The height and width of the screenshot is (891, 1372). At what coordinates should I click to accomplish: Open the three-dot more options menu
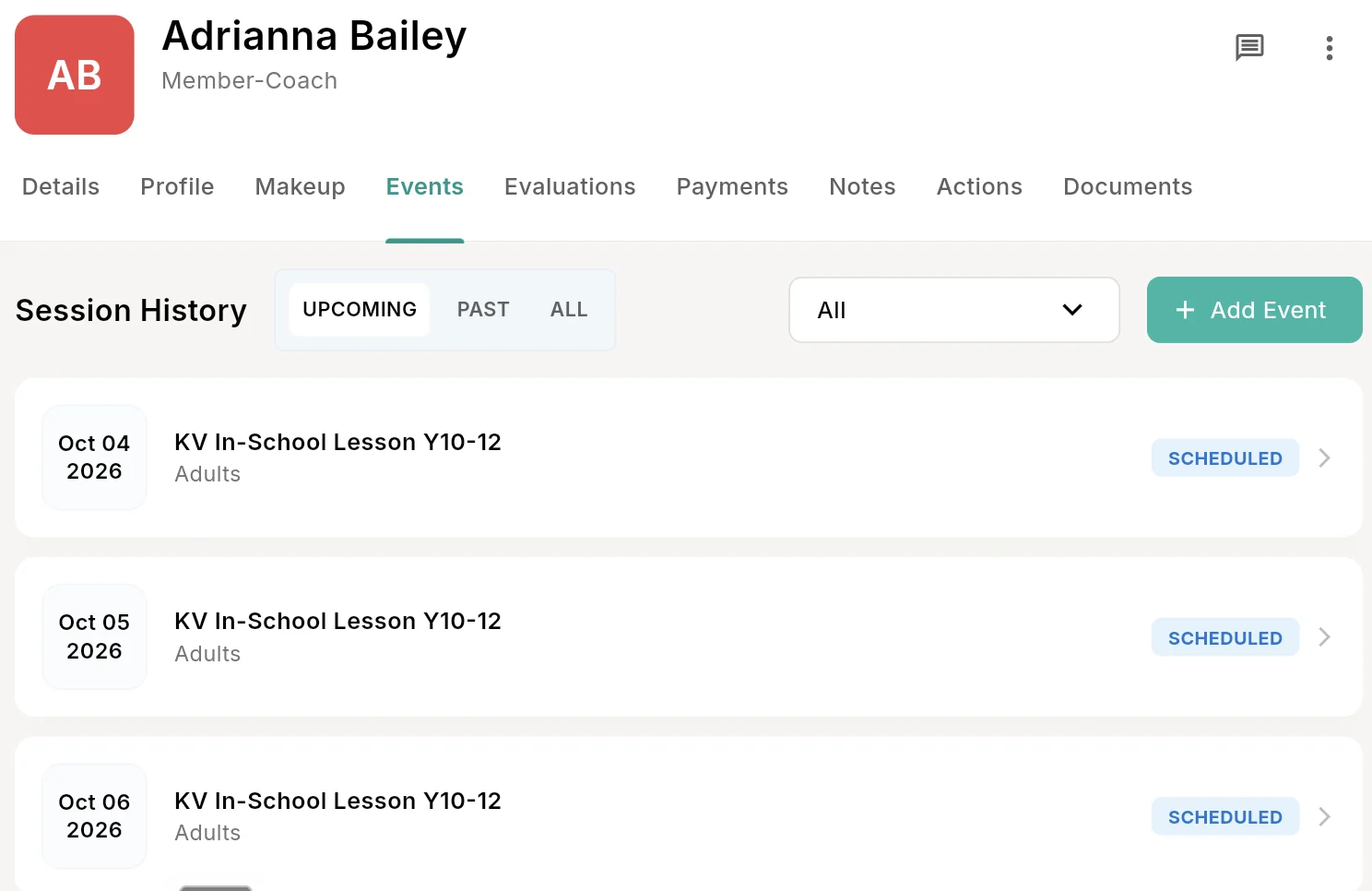pos(1329,48)
